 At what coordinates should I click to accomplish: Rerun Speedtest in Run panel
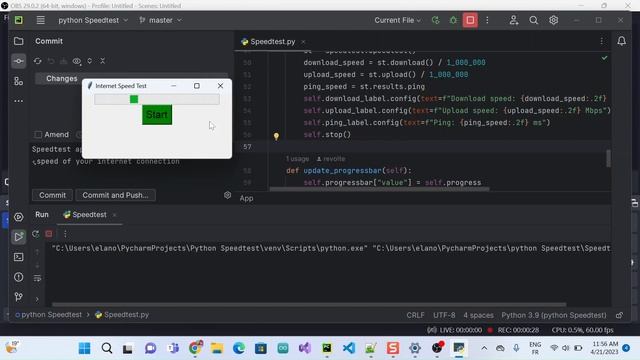[36, 234]
